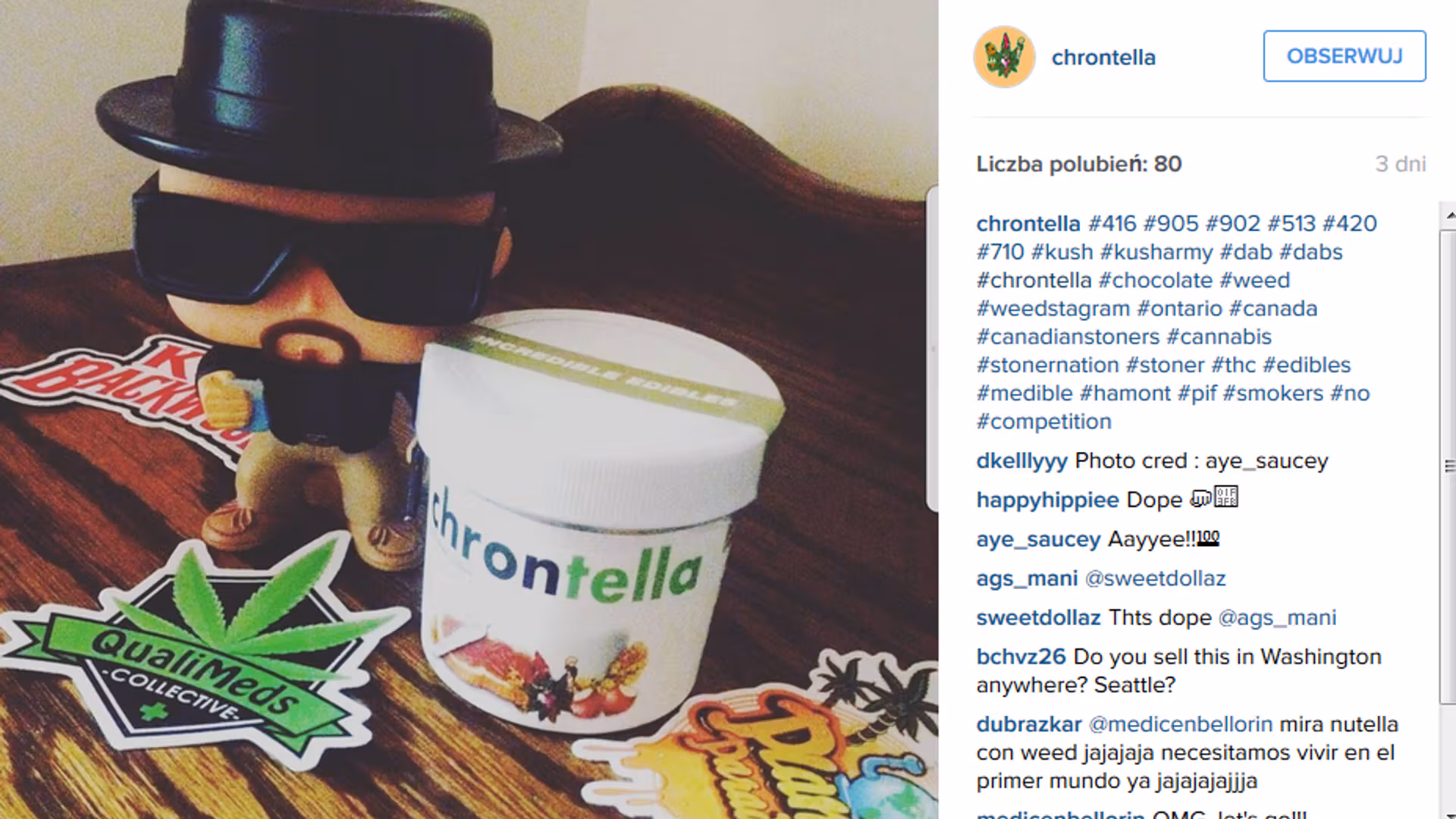Open the @sweetdollaz mention
The height and width of the screenshot is (819, 1456).
[1155, 579]
